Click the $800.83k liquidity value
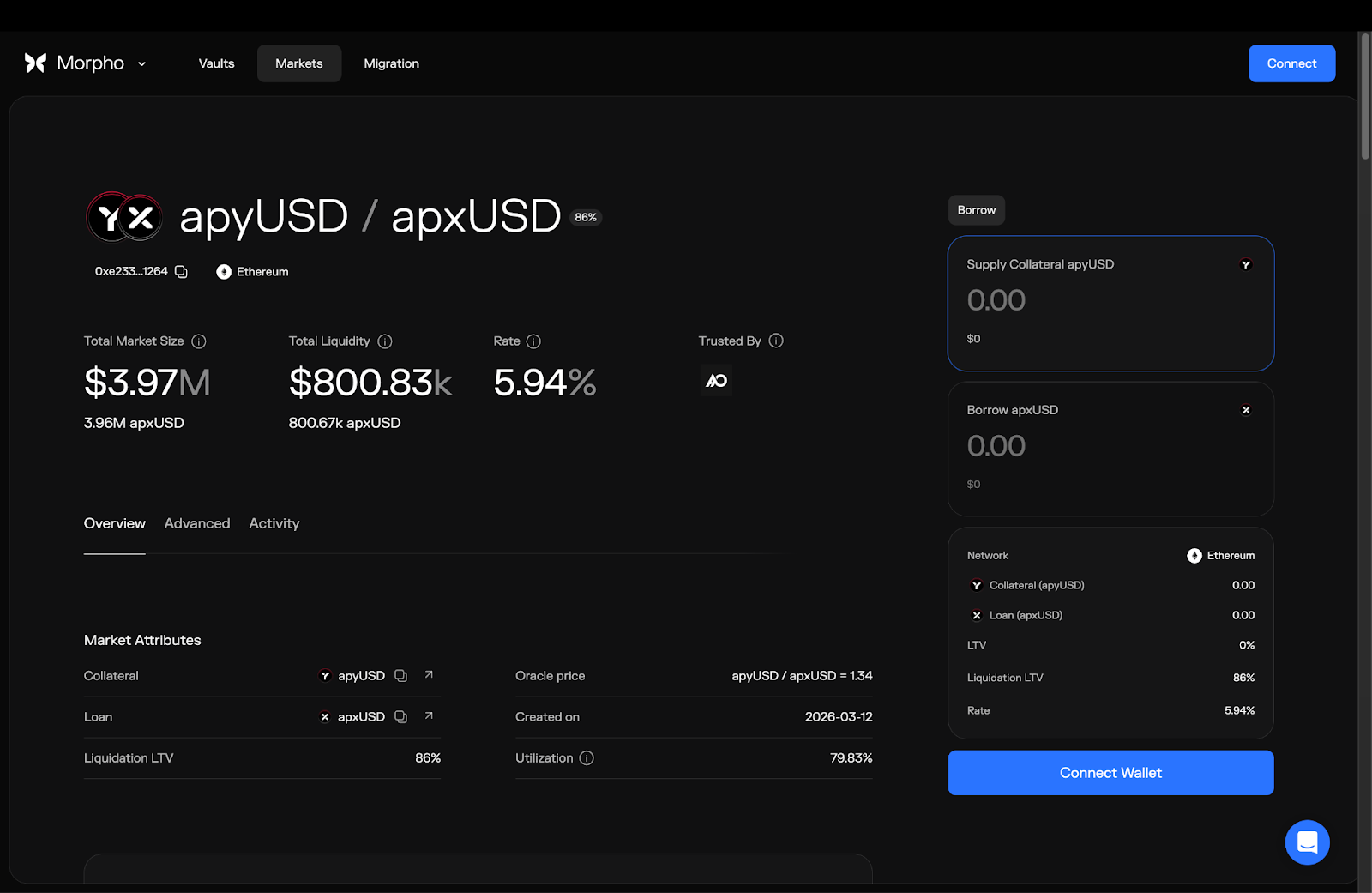1372x893 pixels. pos(370,383)
